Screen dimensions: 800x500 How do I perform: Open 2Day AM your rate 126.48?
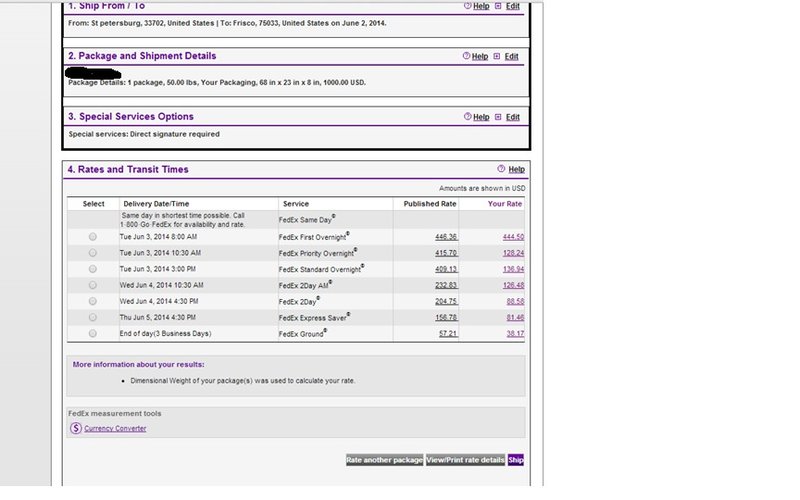pyautogui.click(x=513, y=285)
